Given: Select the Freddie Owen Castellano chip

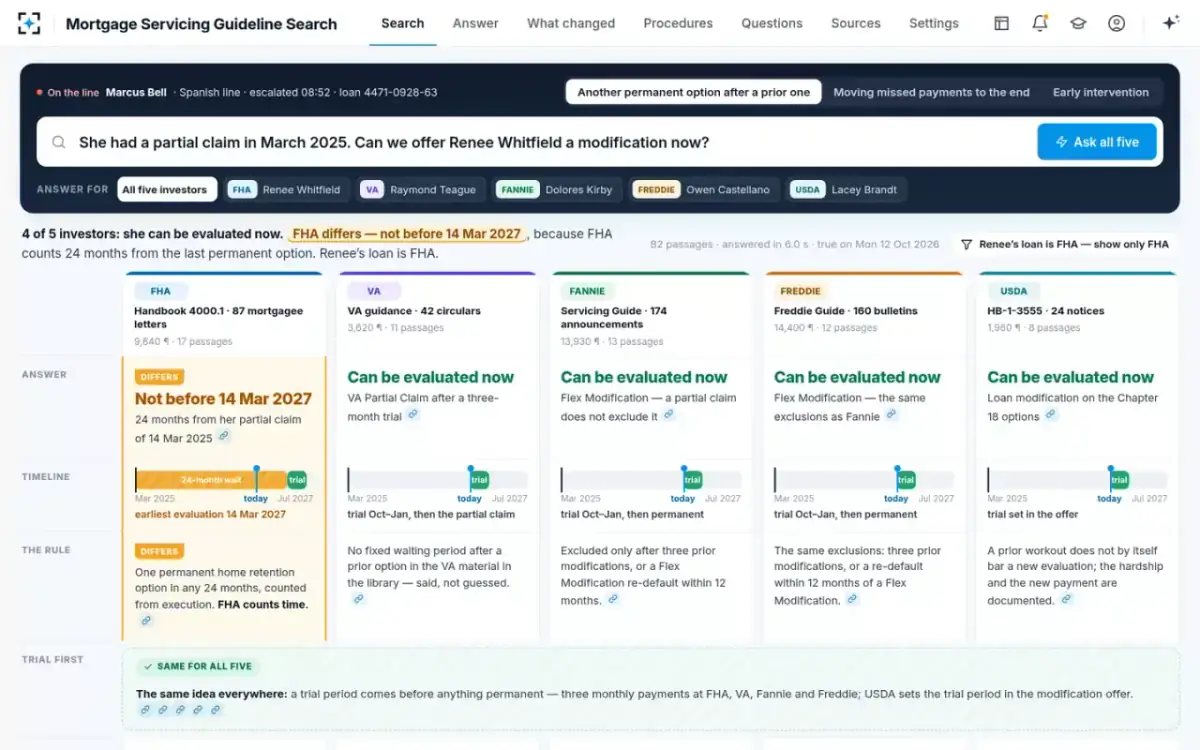Looking at the screenshot, I should [x=704, y=189].
